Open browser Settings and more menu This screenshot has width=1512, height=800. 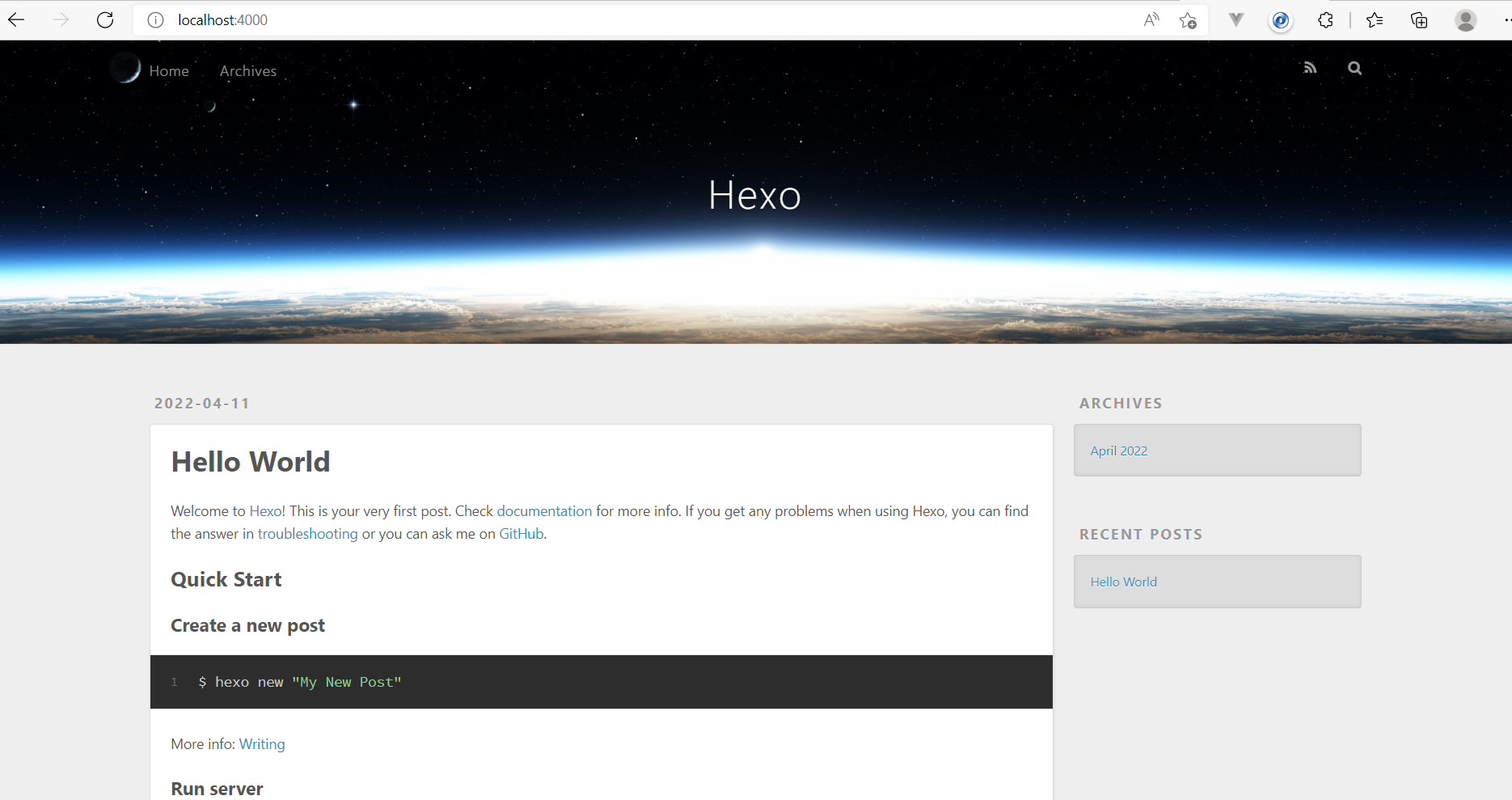coord(1507,20)
